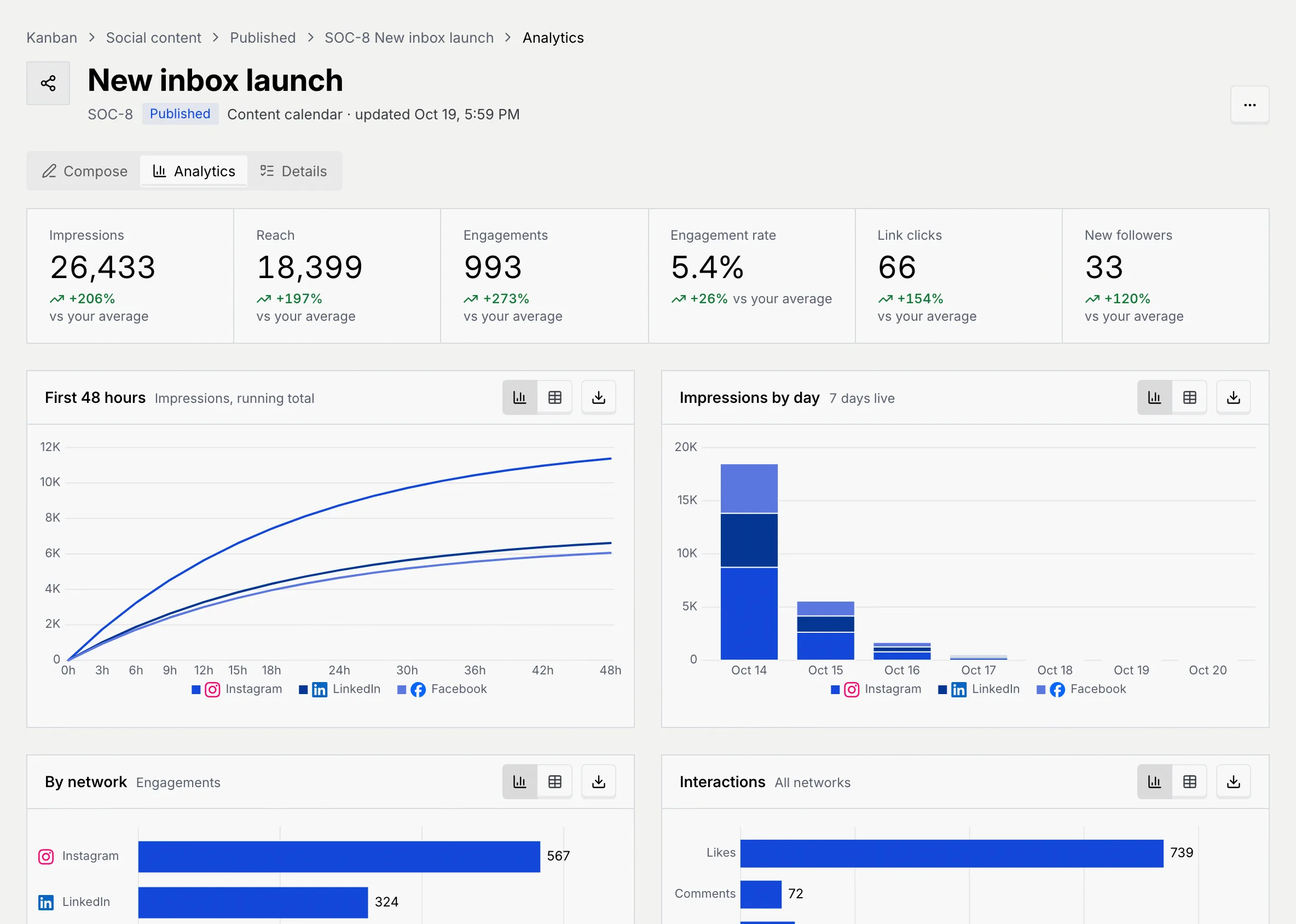Open SOC-8 New inbox launch breadcrumb
The height and width of the screenshot is (924, 1296).
[409, 38]
